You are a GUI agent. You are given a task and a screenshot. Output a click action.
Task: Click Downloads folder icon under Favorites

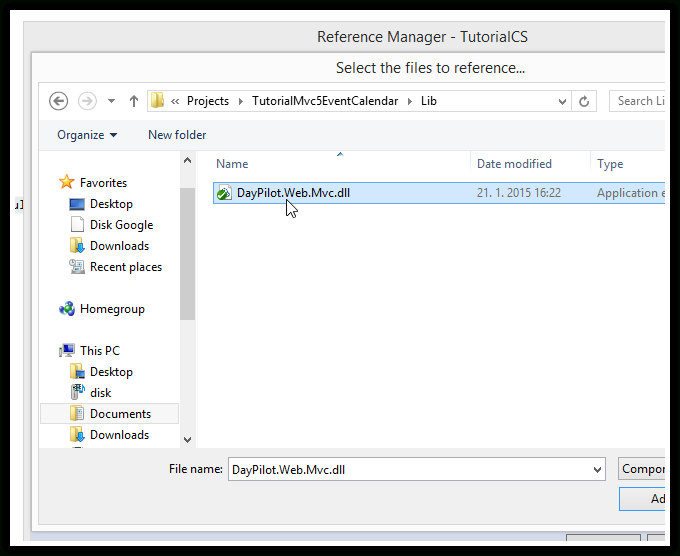[x=77, y=245]
